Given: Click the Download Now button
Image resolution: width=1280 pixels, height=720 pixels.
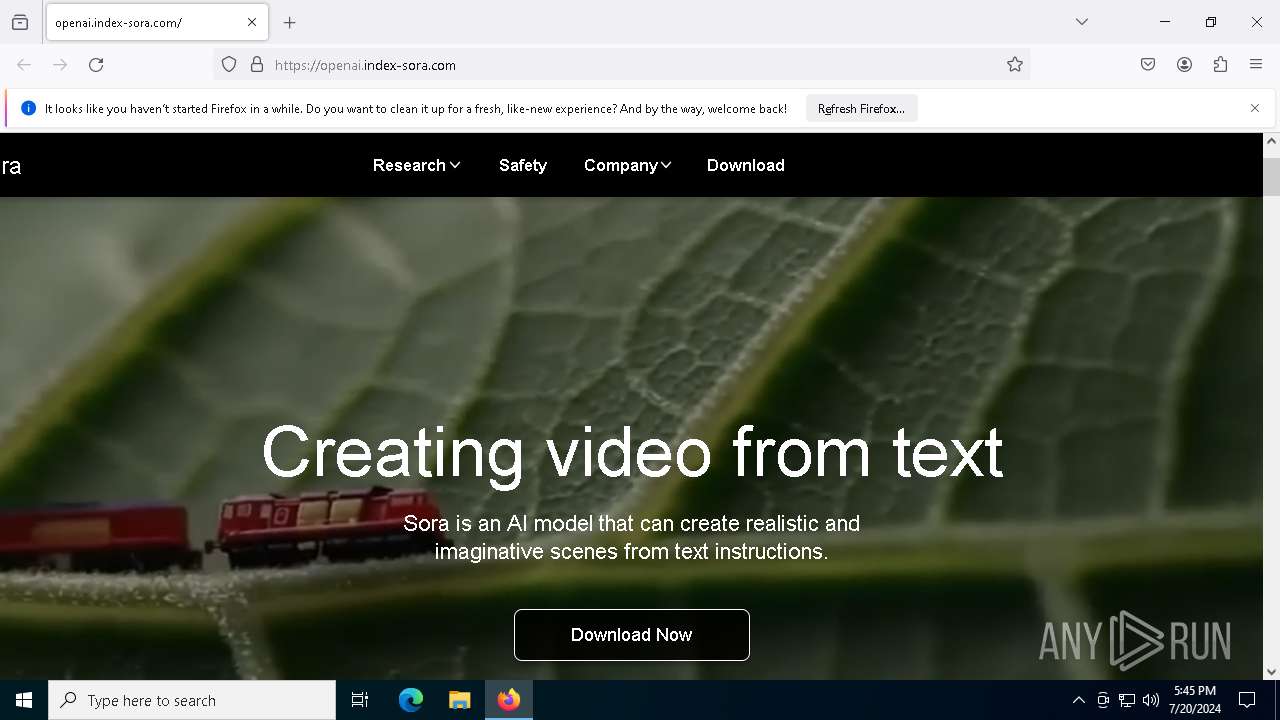Looking at the screenshot, I should pyautogui.click(x=632, y=635).
